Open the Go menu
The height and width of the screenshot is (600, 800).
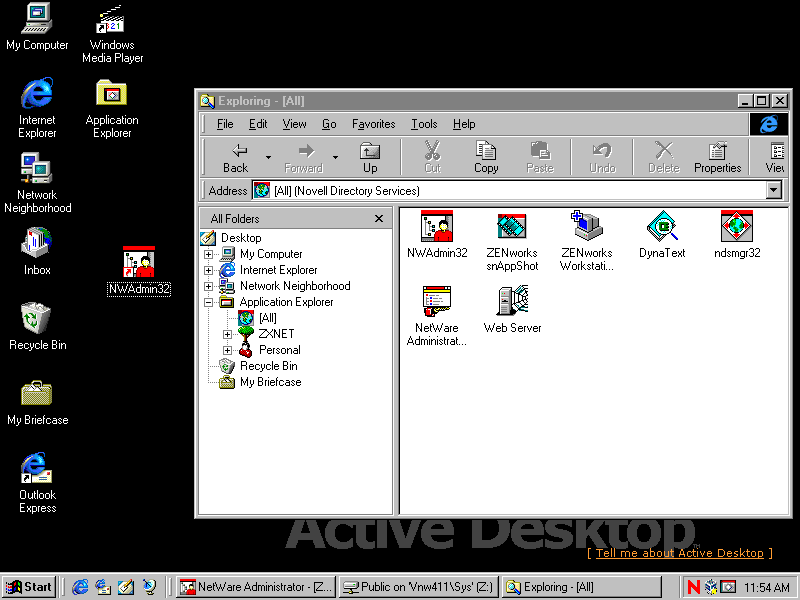click(x=329, y=124)
